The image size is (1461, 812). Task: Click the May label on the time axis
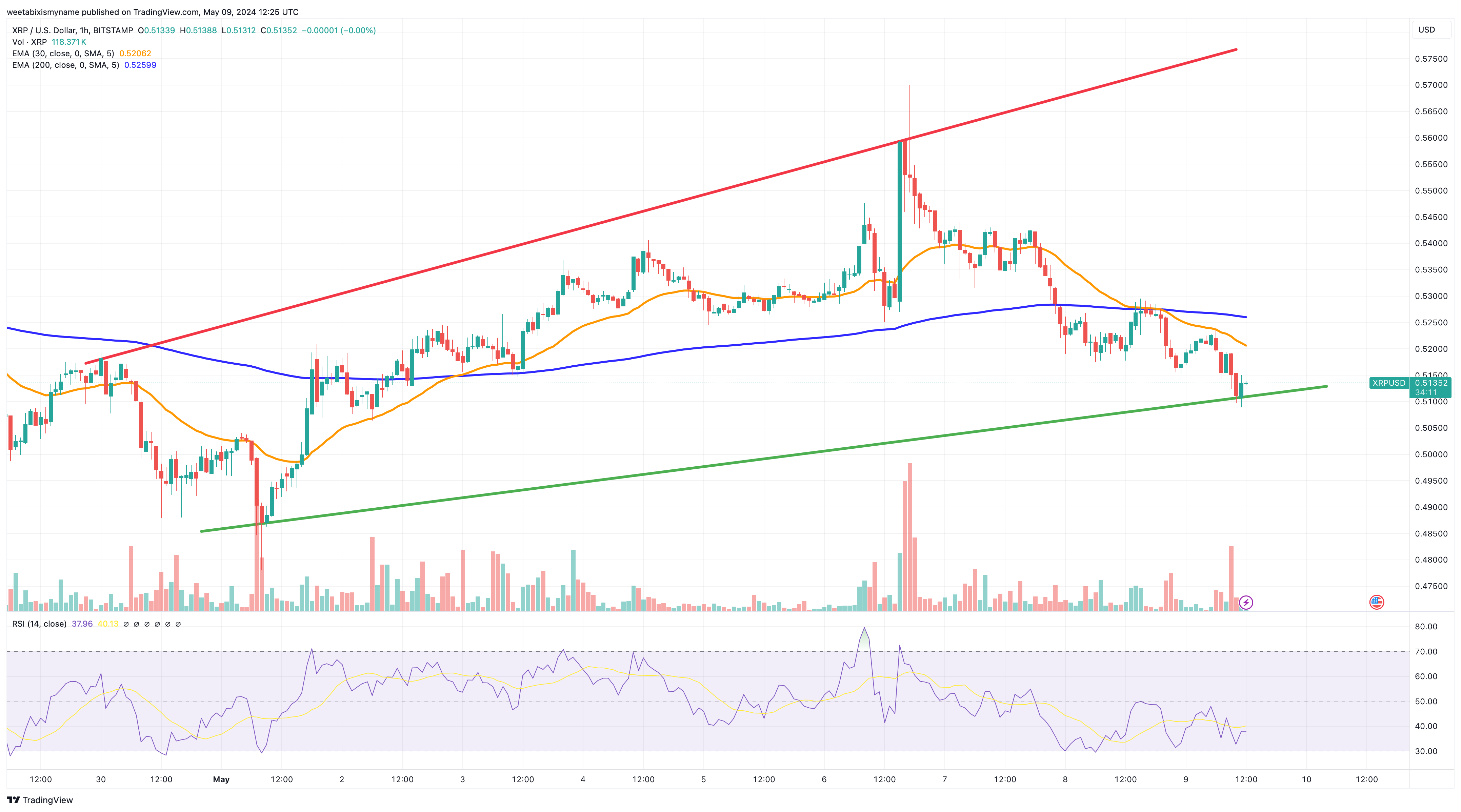[222, 779]
